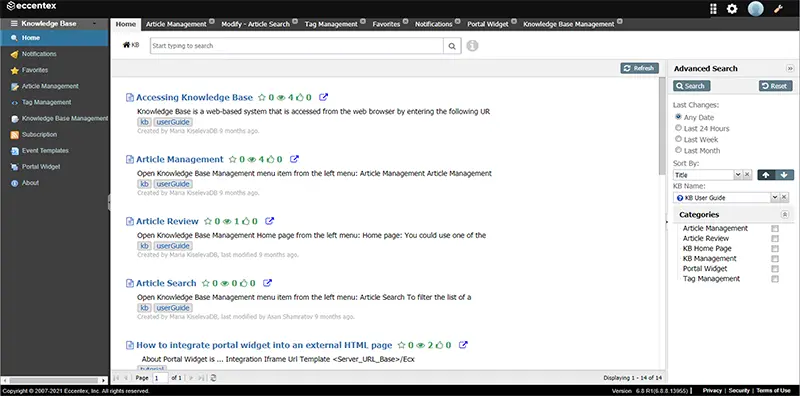
Task: Check Article Review category
Action: [775, 239]
